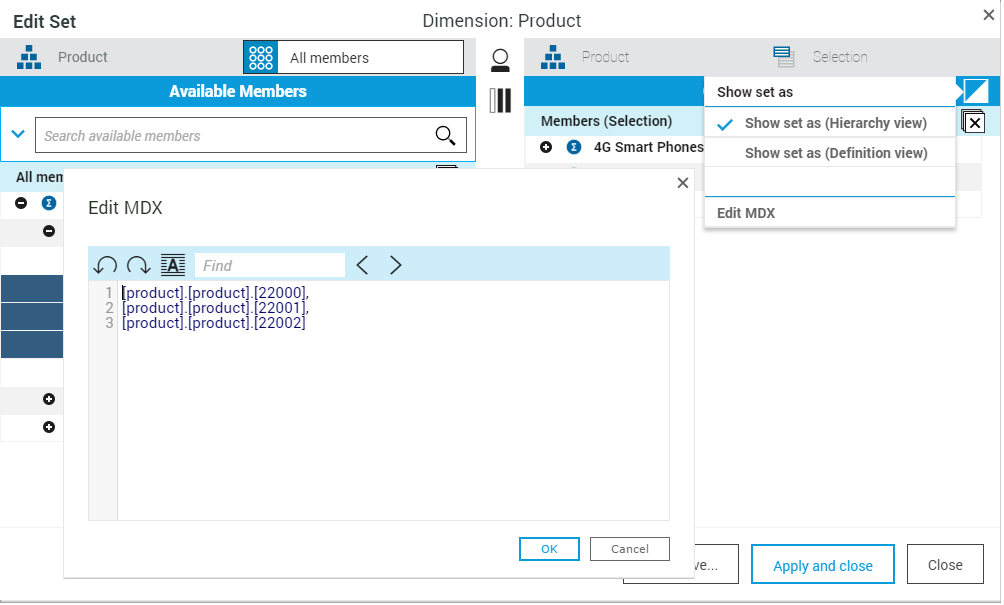Click the sigma icon in available members tree

coord(49,203)
